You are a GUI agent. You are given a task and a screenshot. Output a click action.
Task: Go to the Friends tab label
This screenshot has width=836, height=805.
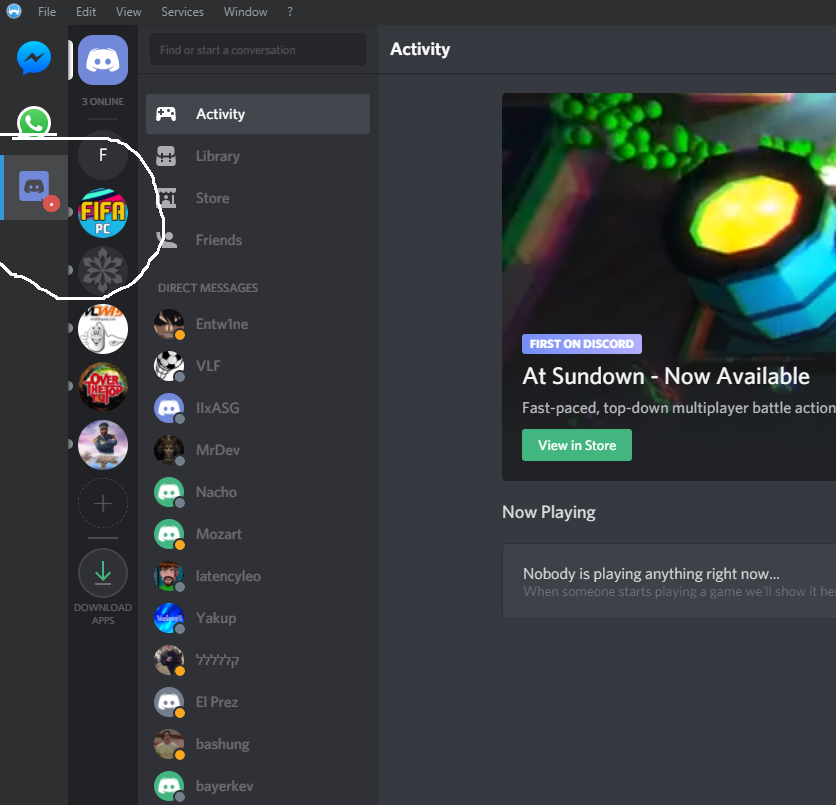tap(219, 240)
